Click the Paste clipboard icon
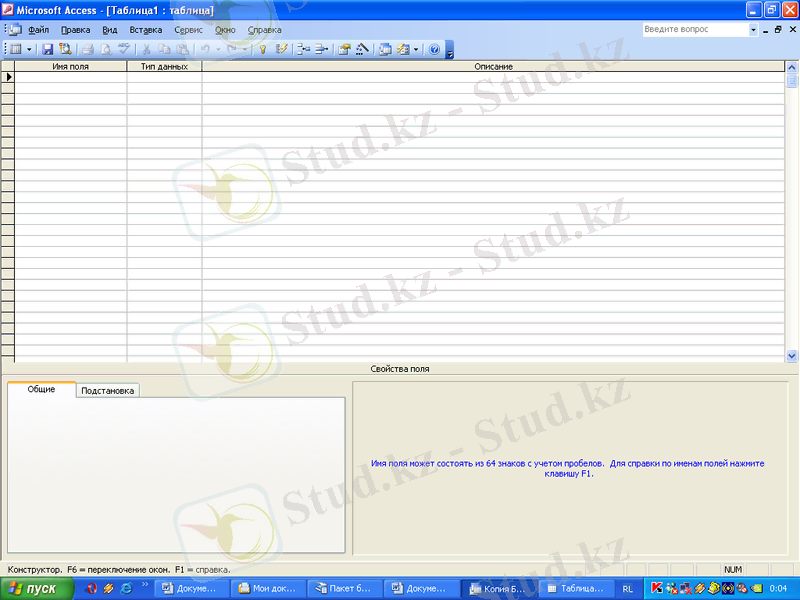The image size is (800, 600). [x=182, y=49]
